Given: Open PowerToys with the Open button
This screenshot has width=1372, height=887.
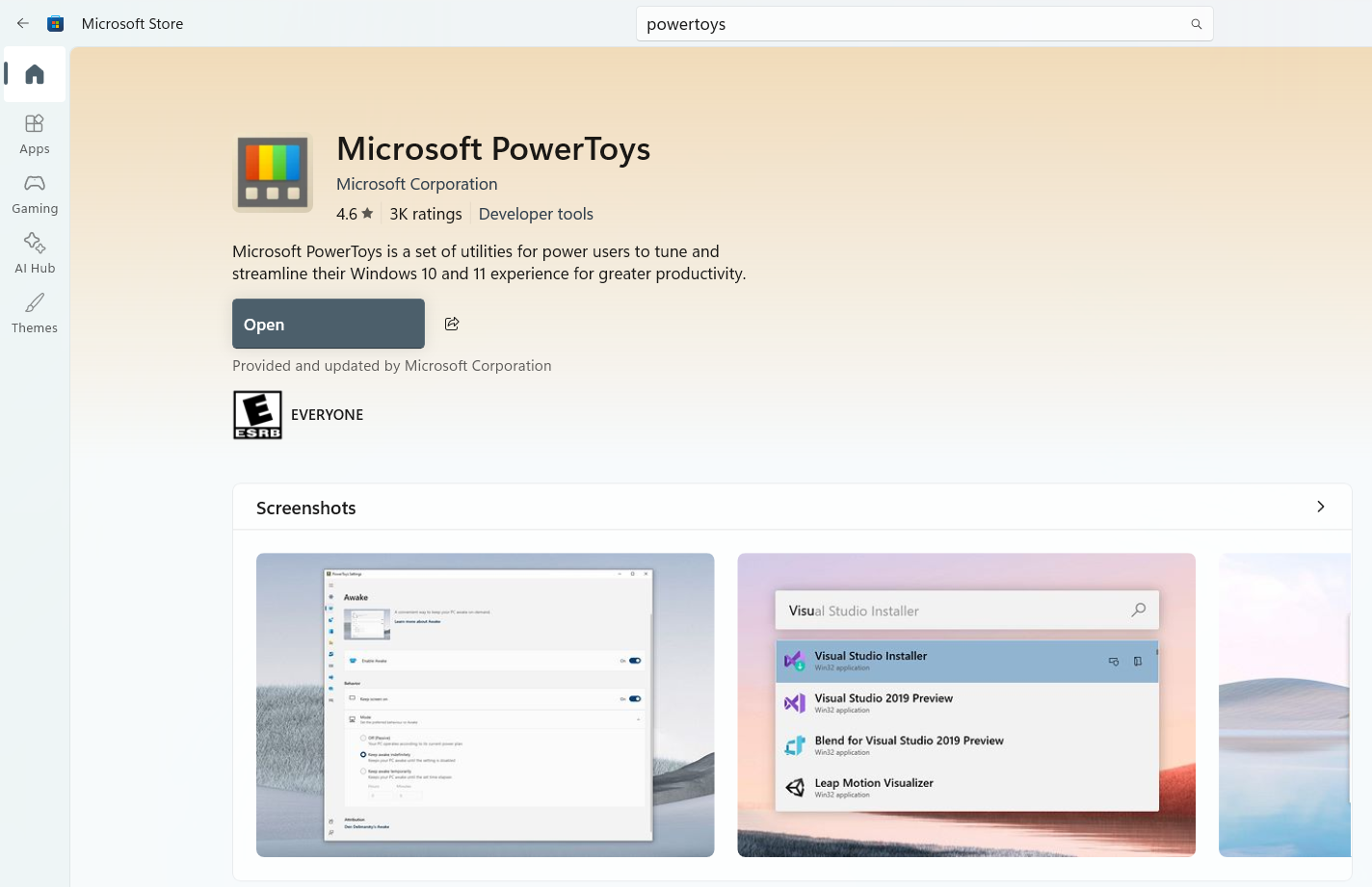Looking at the screenshot, I should click(x=328, y=324).
